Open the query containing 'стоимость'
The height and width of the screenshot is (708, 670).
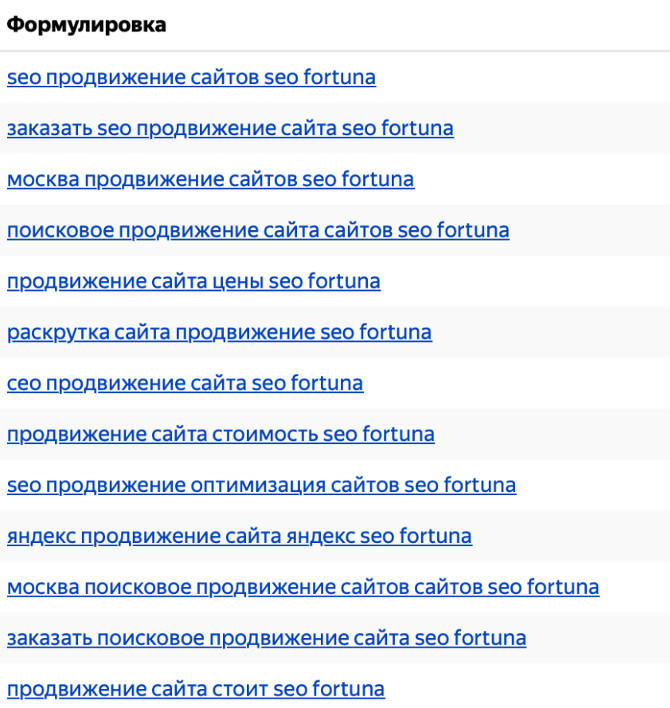(221, 434)
